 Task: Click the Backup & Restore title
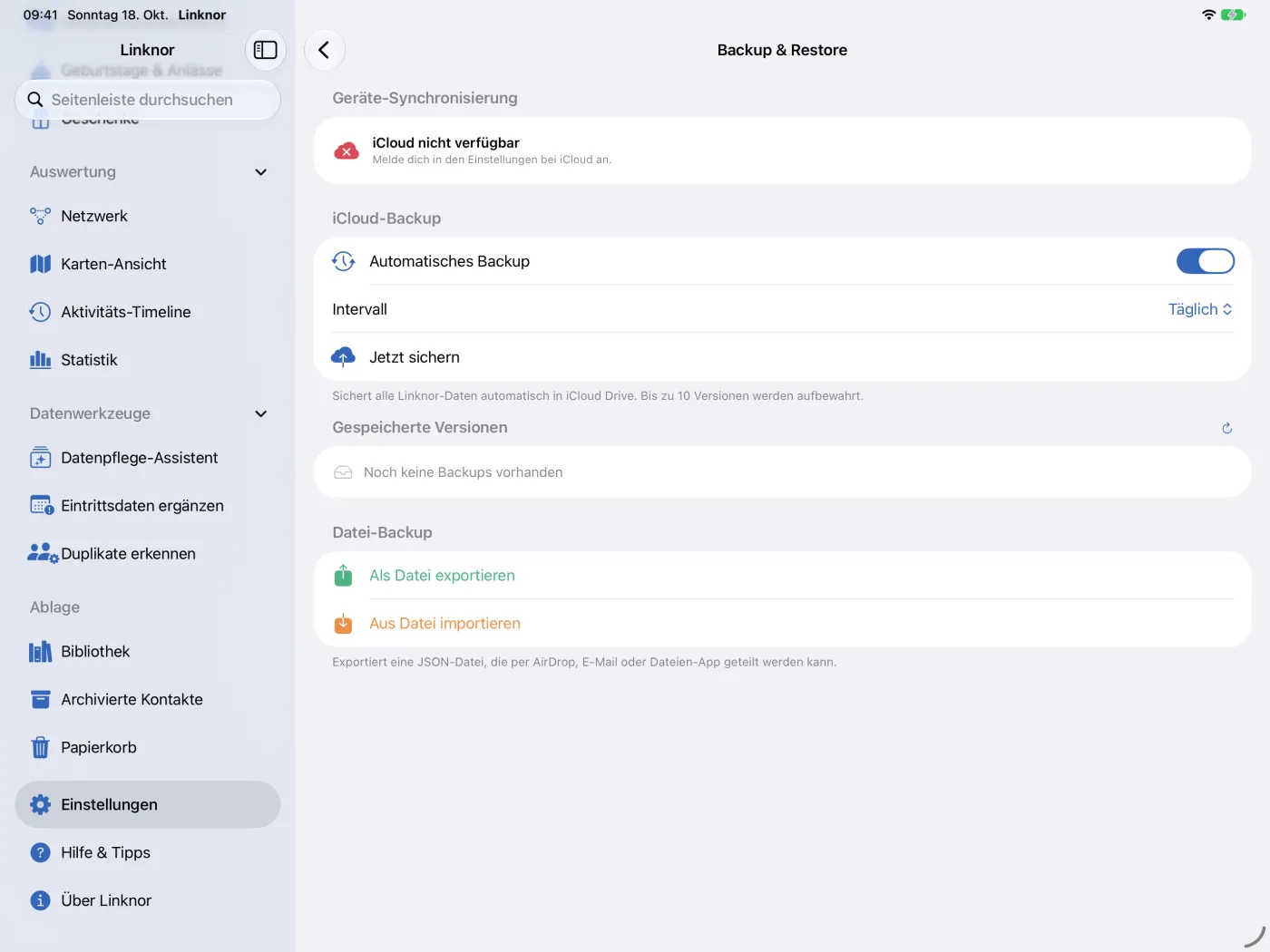pos(782,50)
